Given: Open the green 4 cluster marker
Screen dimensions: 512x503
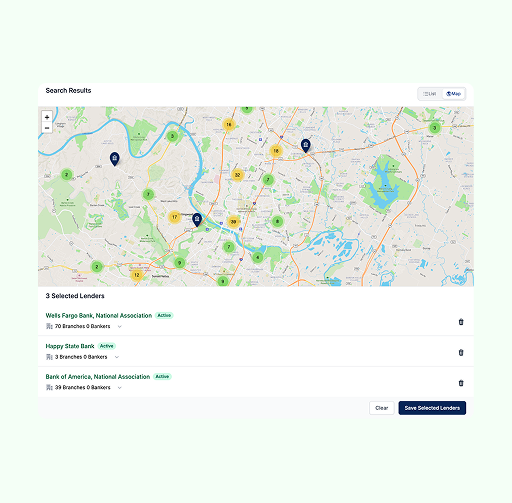Looking at the screenshot, I should coord(257,257).
